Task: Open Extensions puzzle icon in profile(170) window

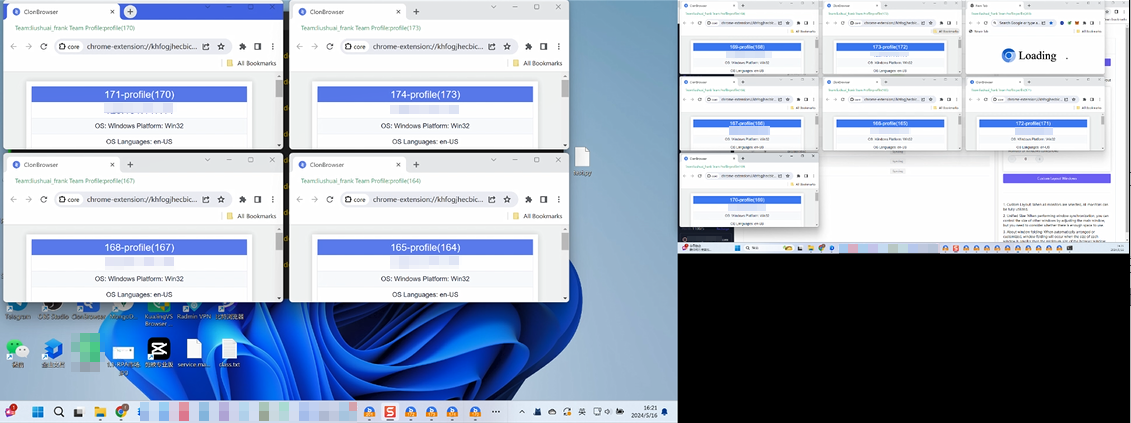Action: [242, 46]
